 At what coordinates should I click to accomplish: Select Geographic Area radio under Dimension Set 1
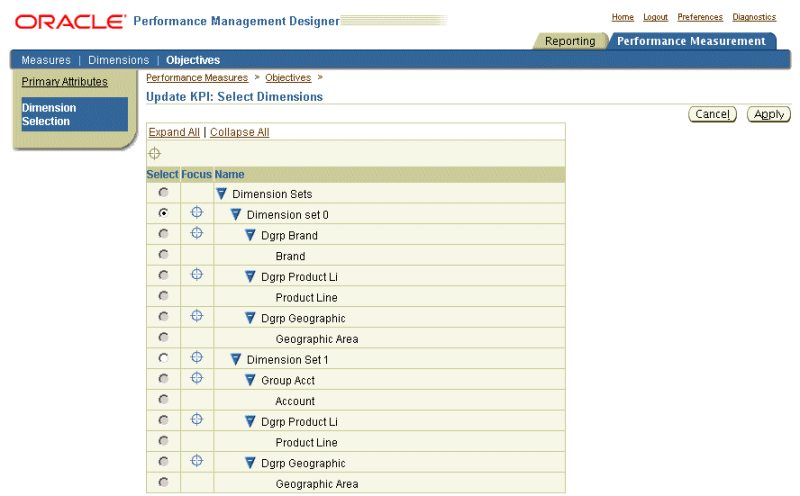[163, 482]
